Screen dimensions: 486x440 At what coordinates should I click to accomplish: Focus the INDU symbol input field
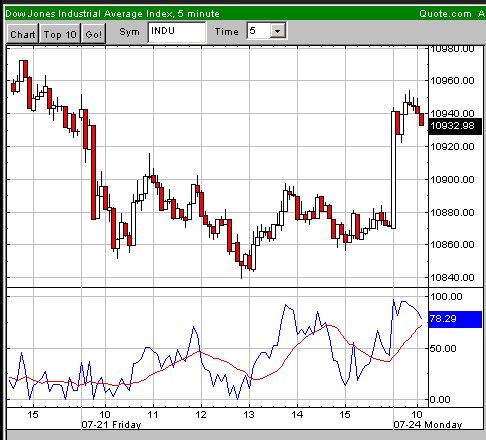point(177,32)
